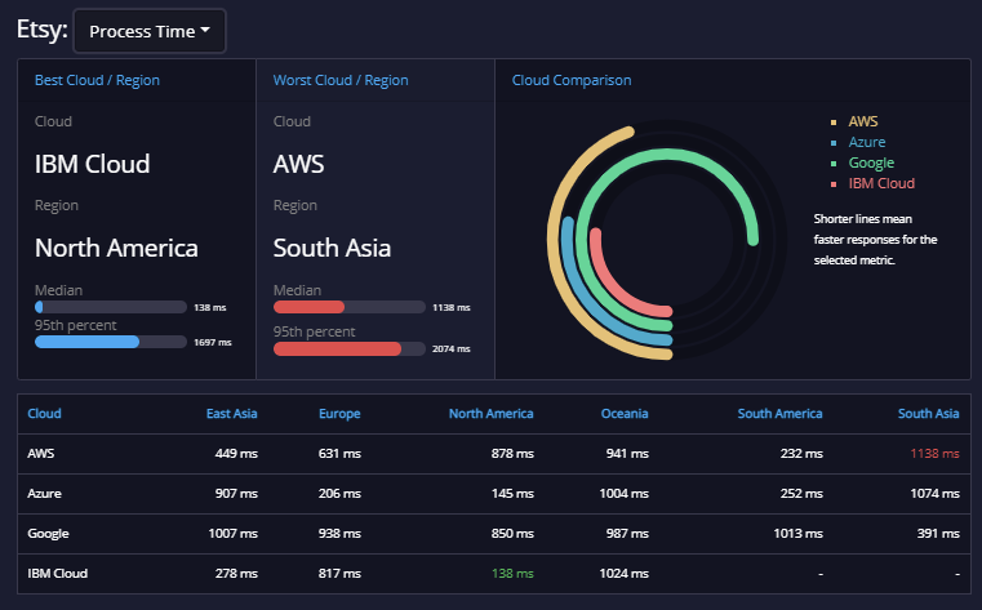
Task: Open the Process Time metric dropdown
Action: tap(149, 31)
